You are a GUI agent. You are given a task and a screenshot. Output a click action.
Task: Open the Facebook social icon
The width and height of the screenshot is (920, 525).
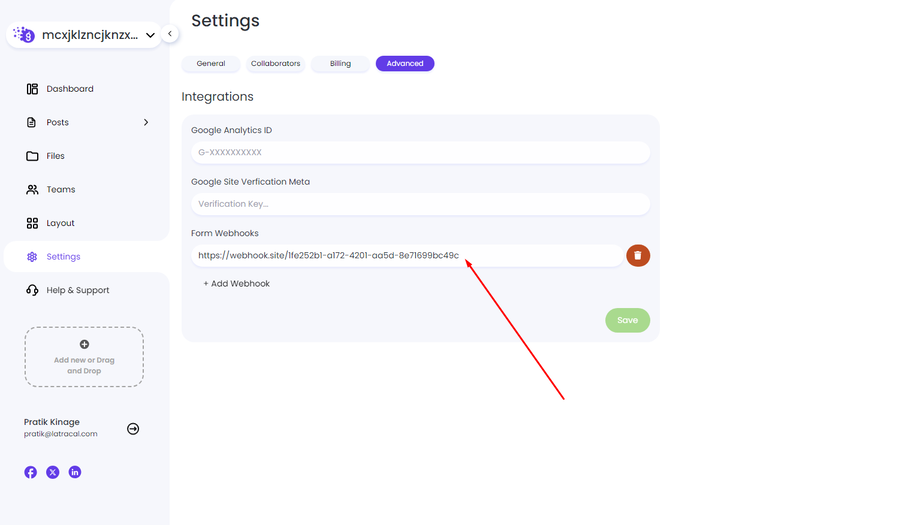coord(31,472)
